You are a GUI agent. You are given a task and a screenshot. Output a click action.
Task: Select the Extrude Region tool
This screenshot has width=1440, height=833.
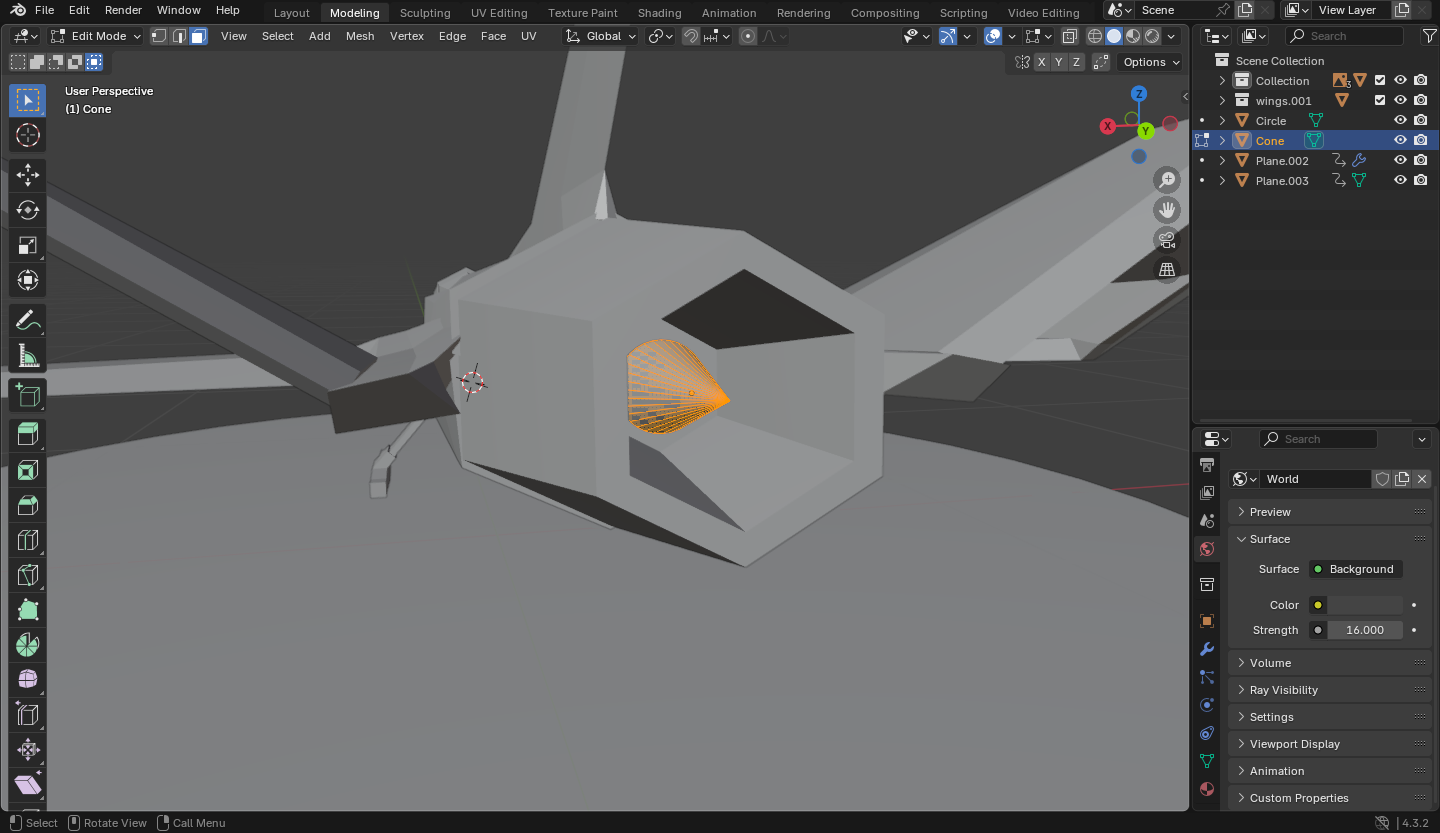coord(28,436)
